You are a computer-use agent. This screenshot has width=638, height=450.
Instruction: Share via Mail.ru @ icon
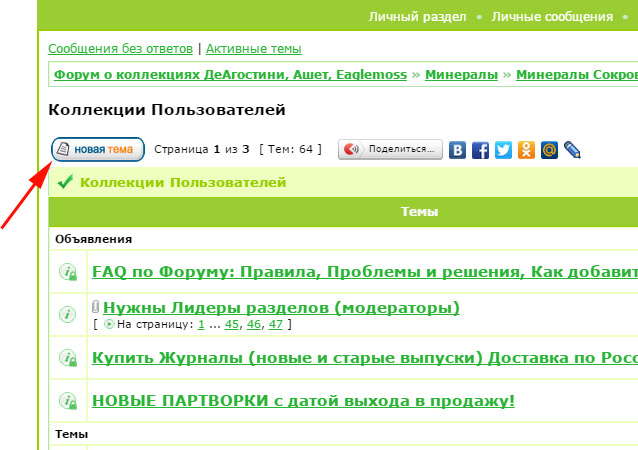coord(549,150)
